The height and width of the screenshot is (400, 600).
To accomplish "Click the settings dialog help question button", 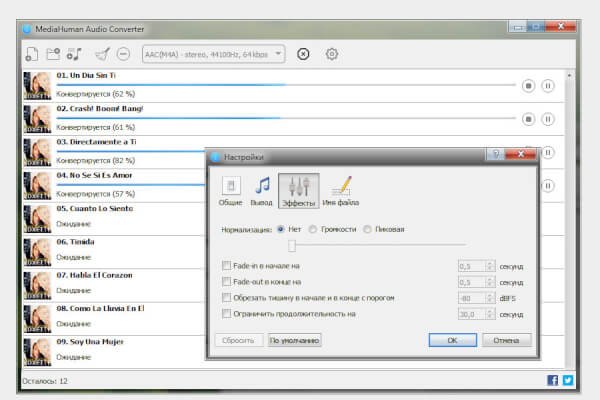I will (x=496, y=154).
